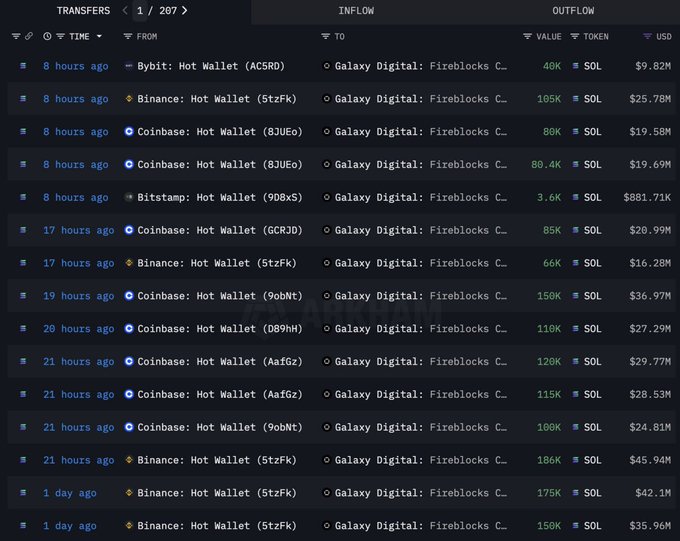Viewport: 680px width, 541px height.
Task: Go to the next transfers page
Action: [x=185, y=11]
